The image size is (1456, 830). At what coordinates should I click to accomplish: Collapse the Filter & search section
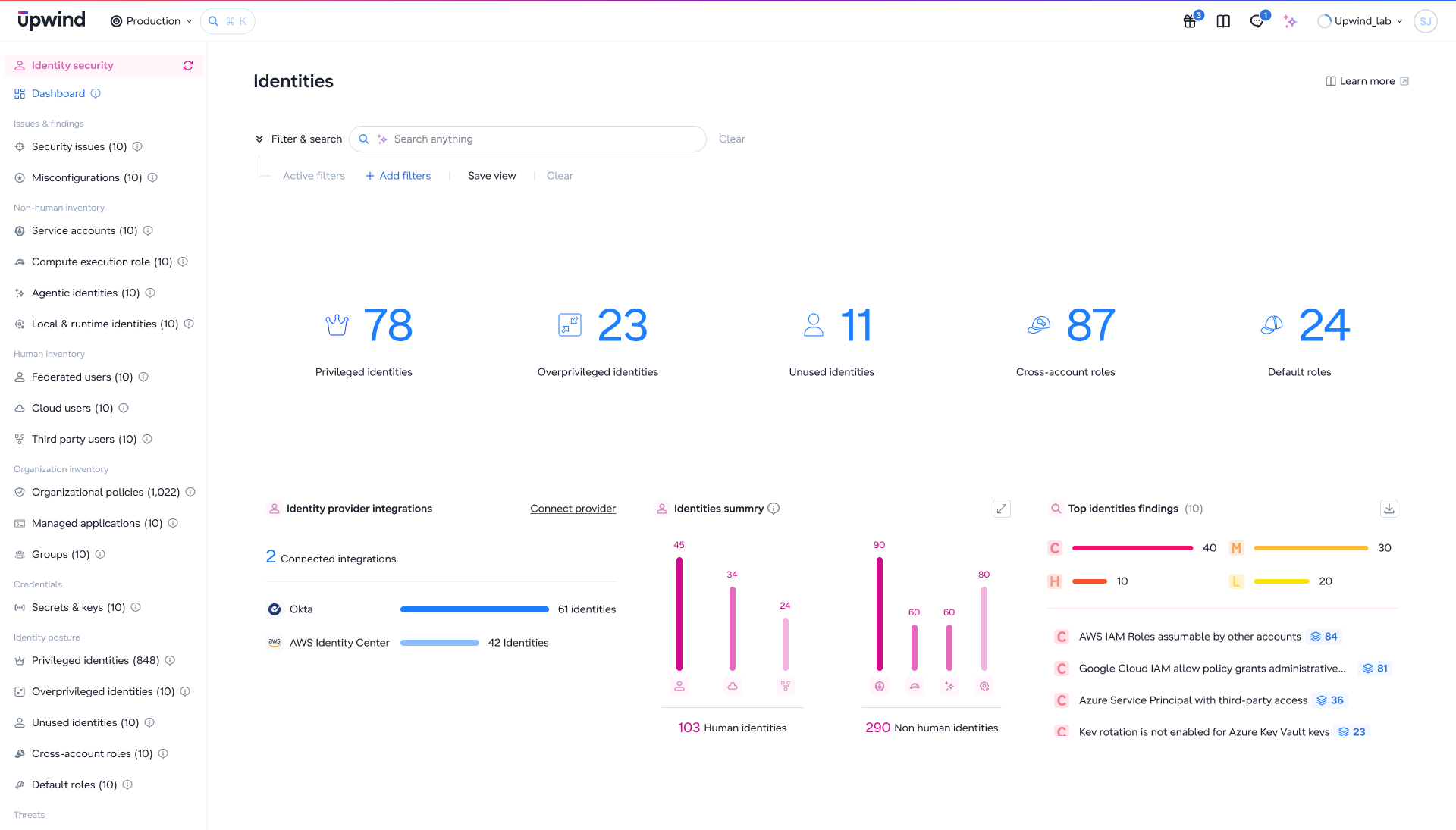coord(259,139)
